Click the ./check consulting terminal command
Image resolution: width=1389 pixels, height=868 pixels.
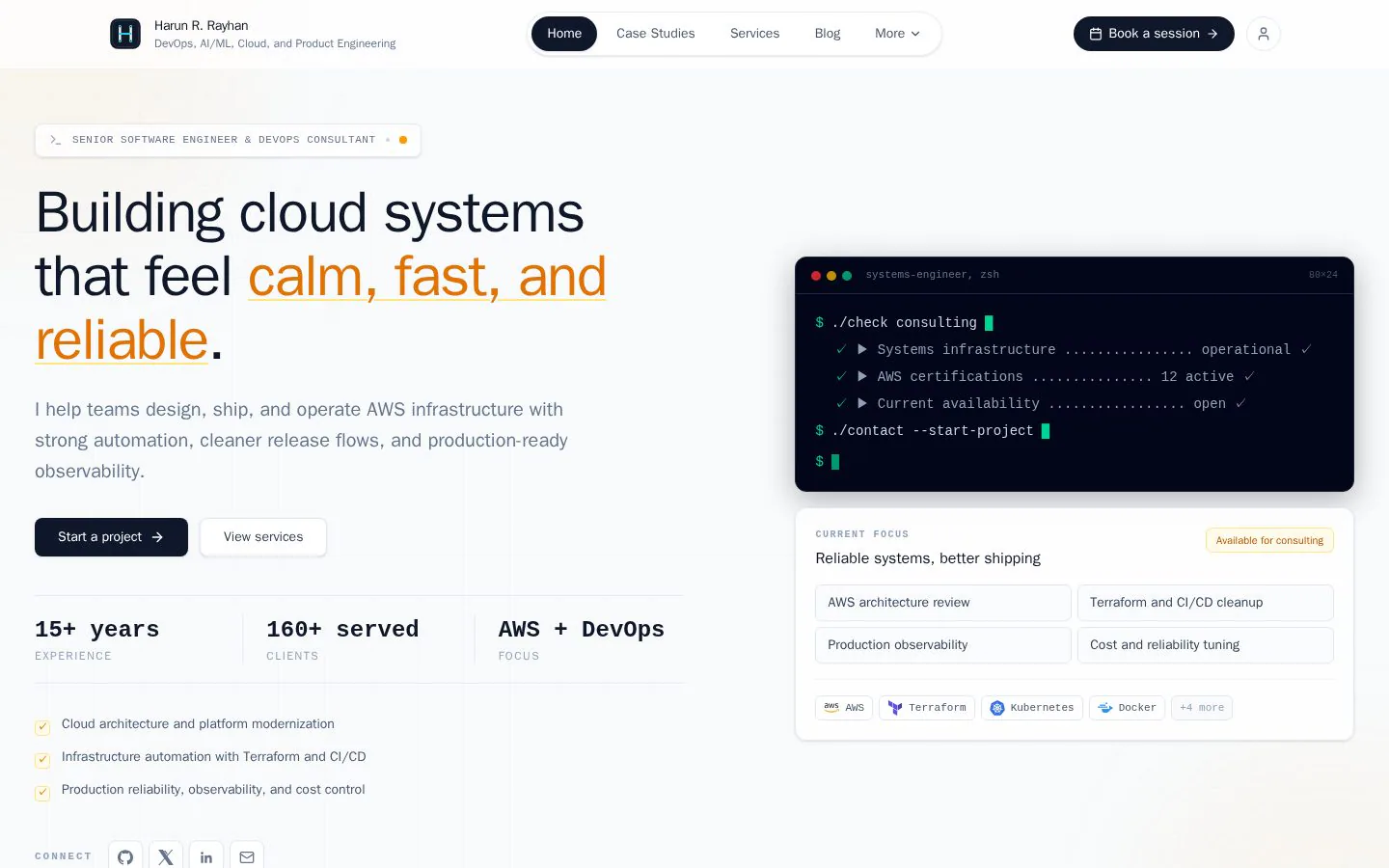tap(905, 323)
